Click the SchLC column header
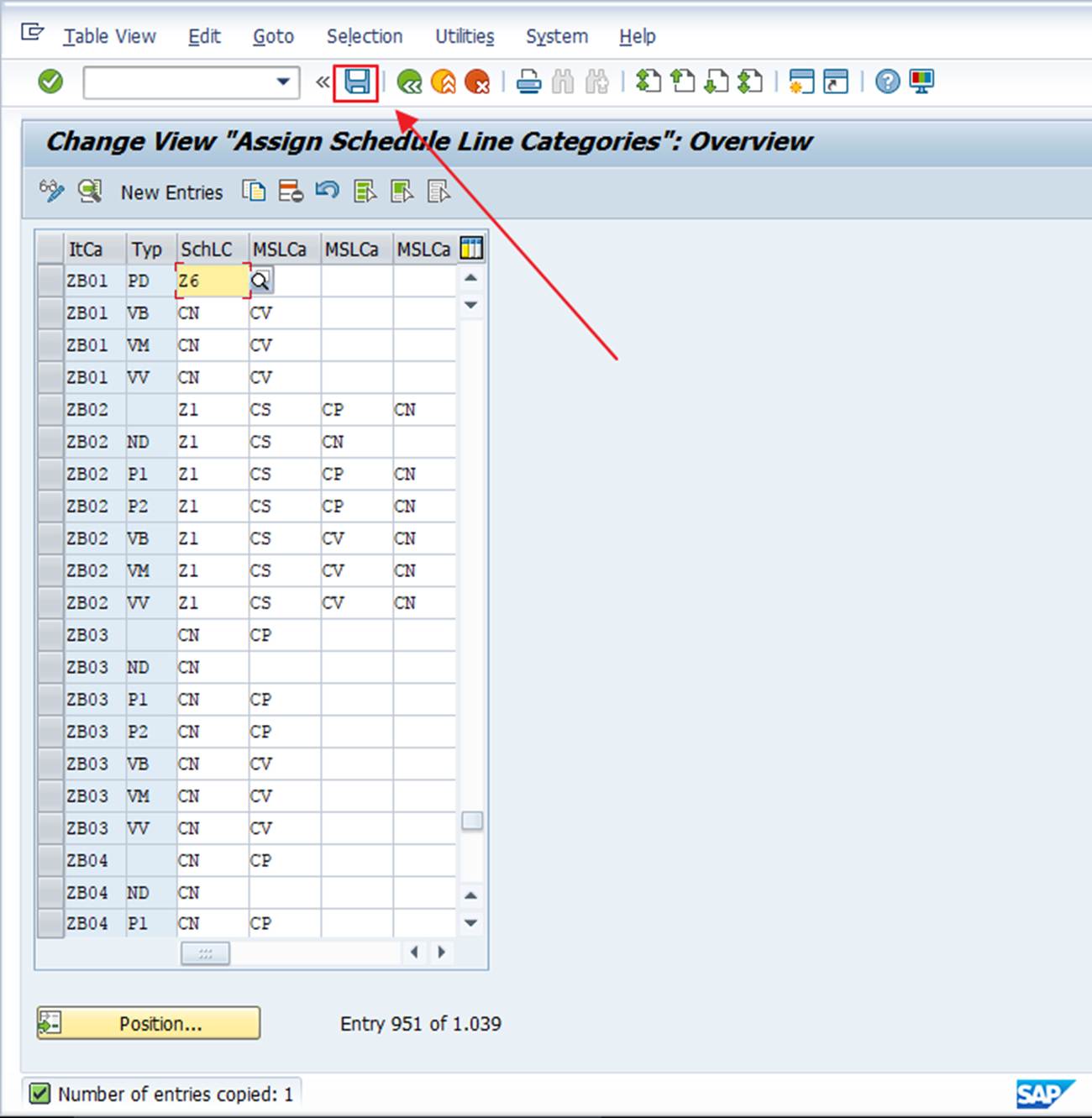 pyautogui.click(x=213, y=249)
